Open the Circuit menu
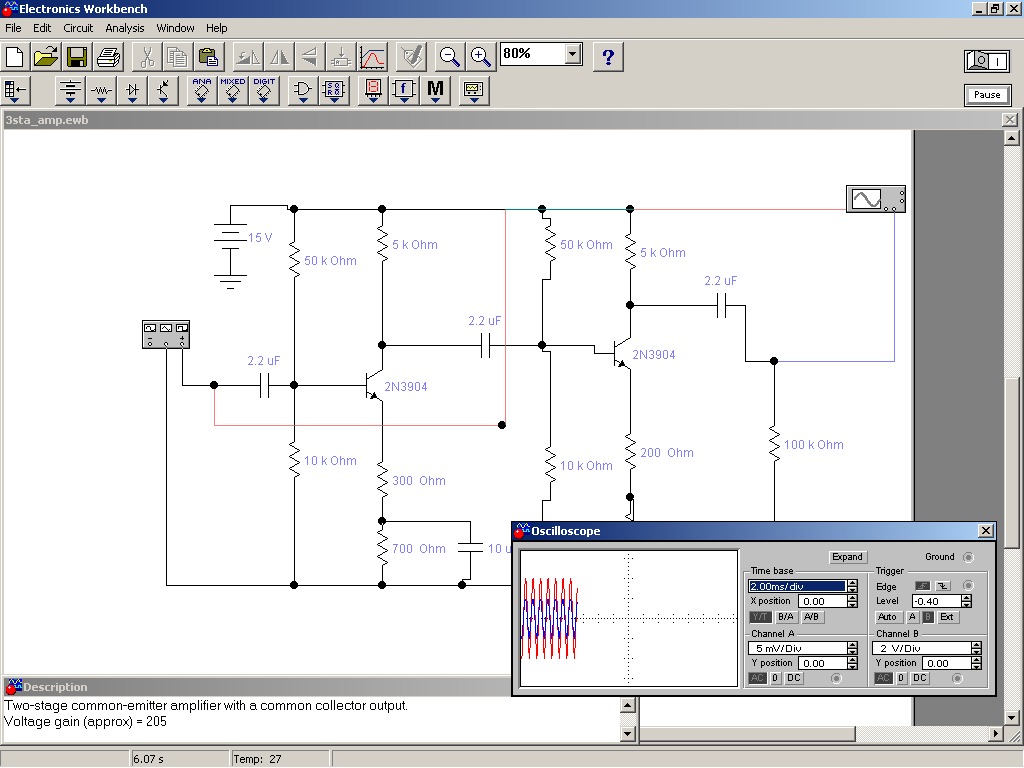 [78, 28]
